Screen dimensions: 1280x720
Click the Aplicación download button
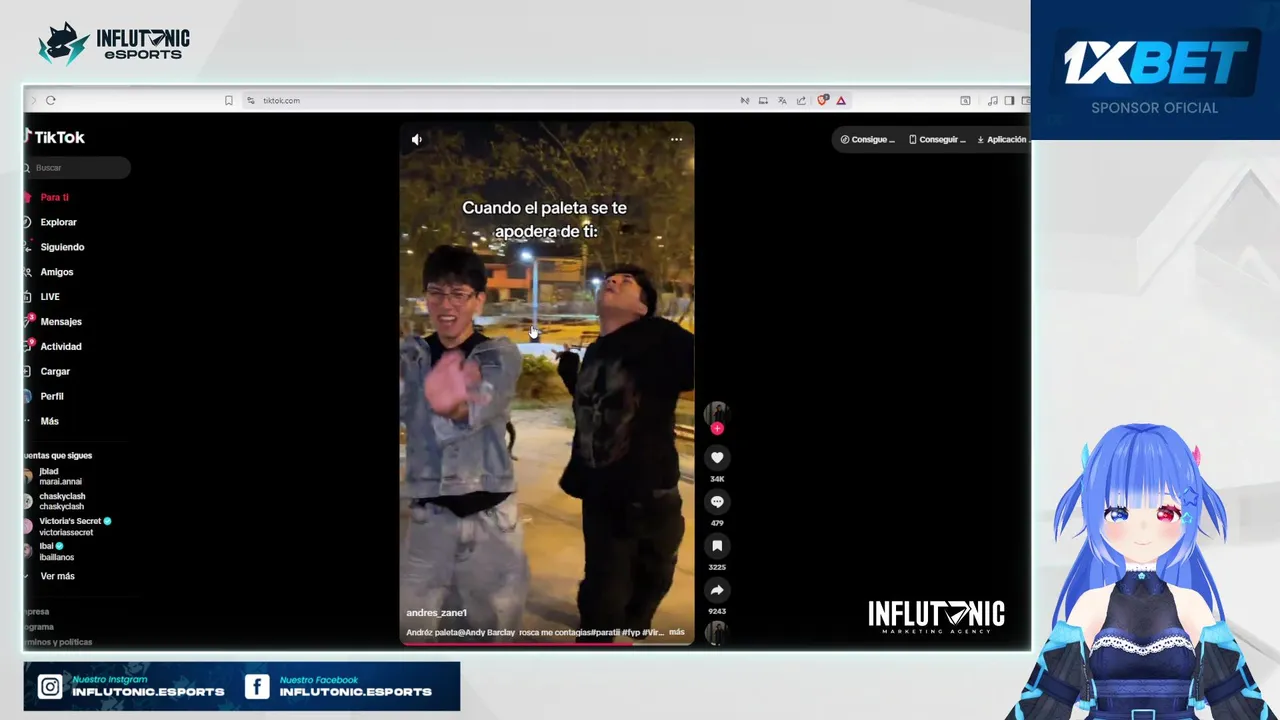coord(1002,140)
